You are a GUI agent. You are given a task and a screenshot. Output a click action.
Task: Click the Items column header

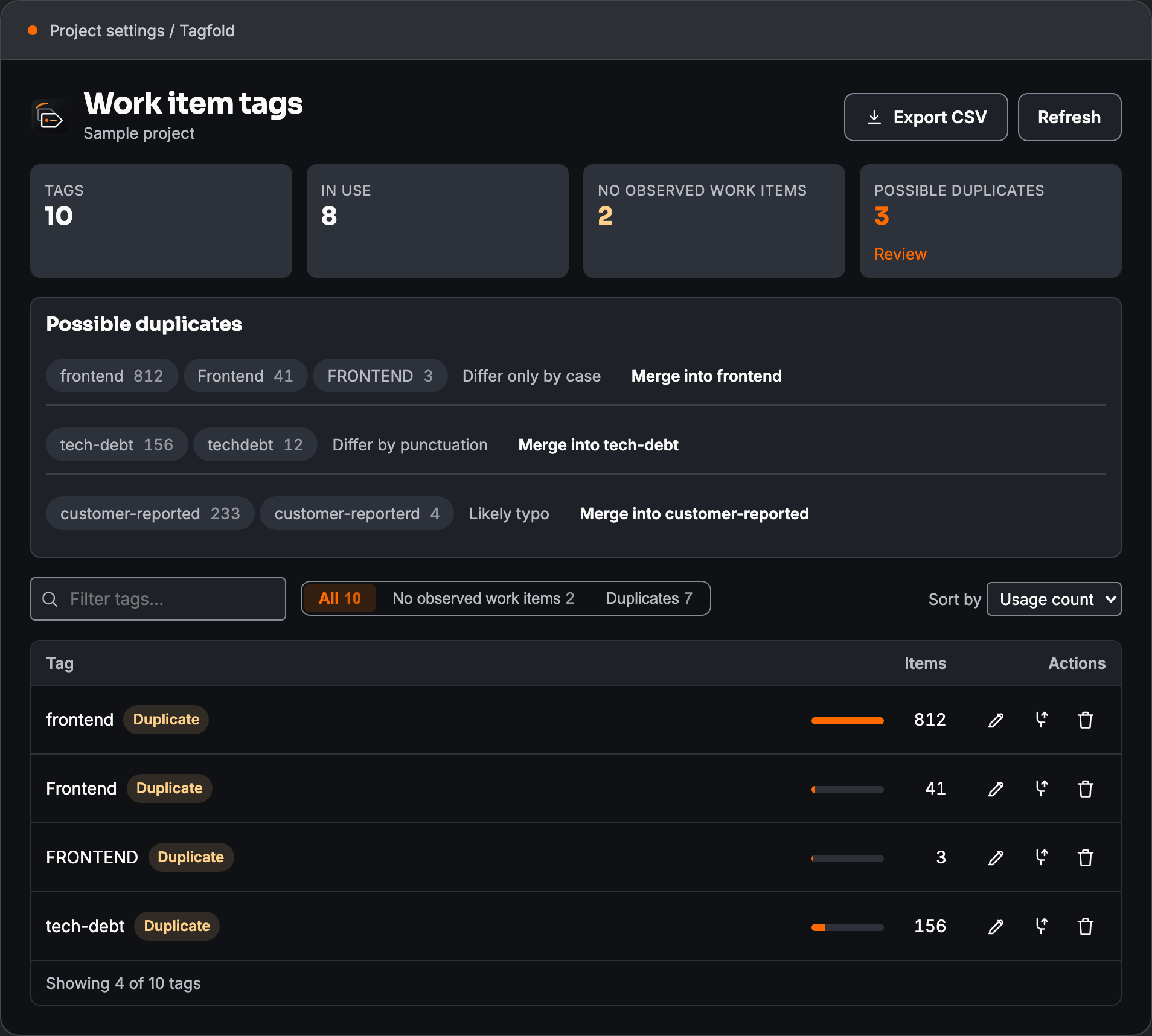(x=925, y=663)
